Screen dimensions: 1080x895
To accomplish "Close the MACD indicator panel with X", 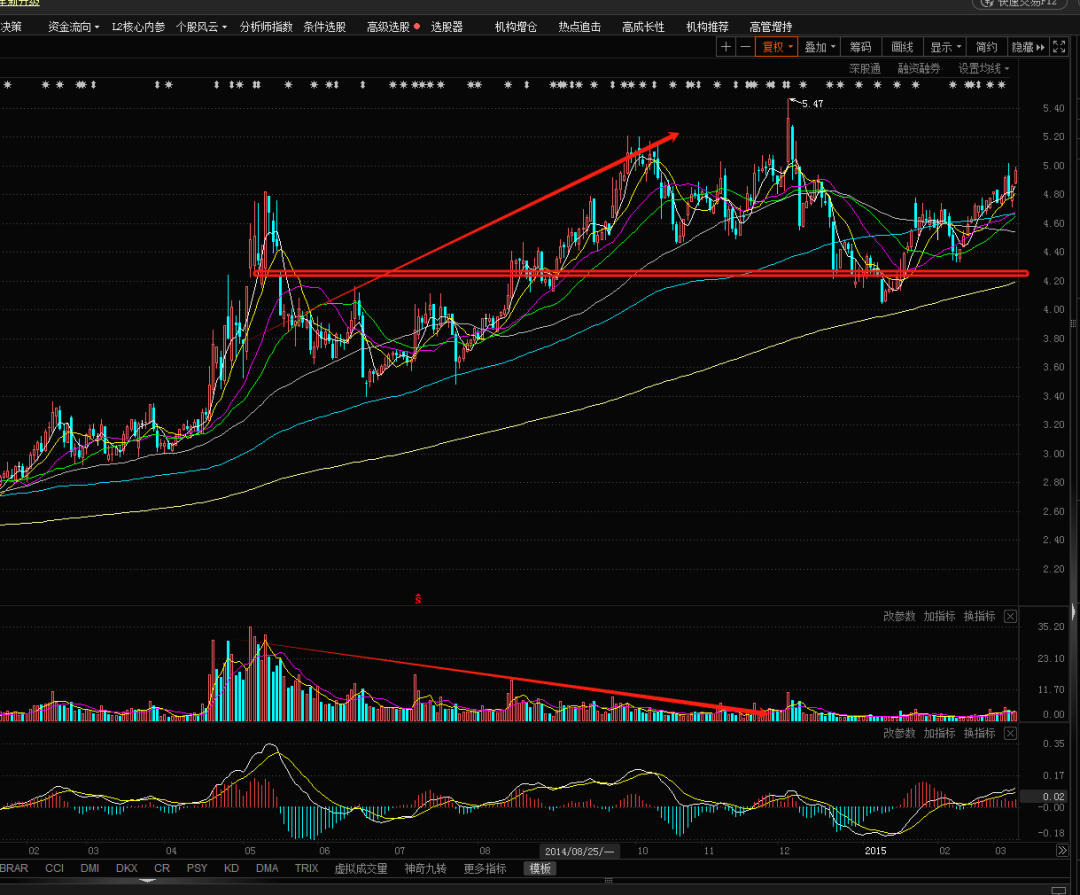I will point(1010,733).
